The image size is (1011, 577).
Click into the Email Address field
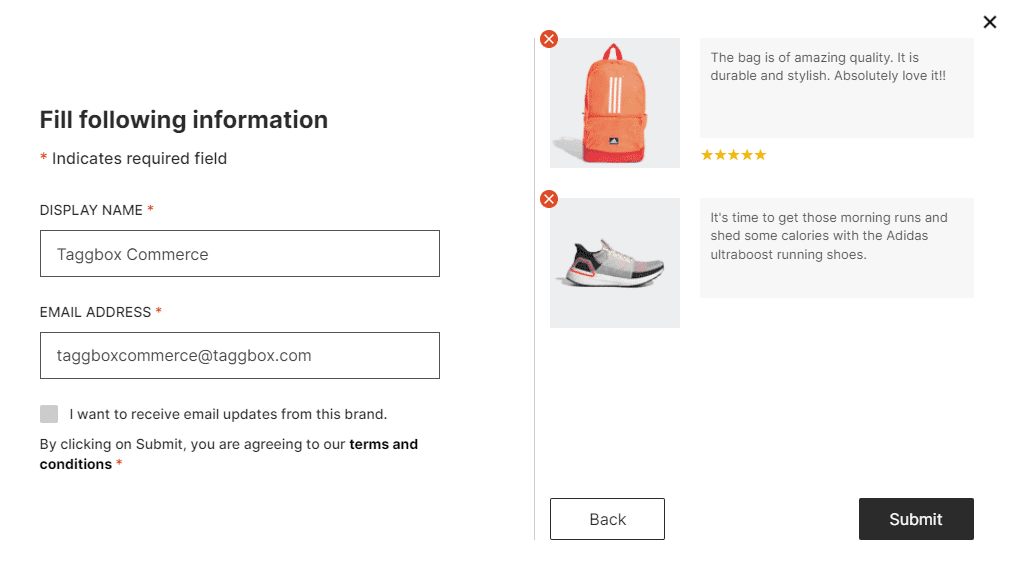pos(240,355)
